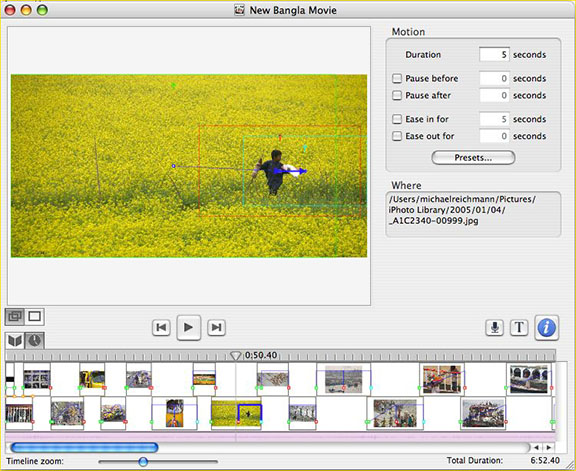Click the timeline scroll right arrow
Screen dimensions: 576x471
(x=548, y=447)
